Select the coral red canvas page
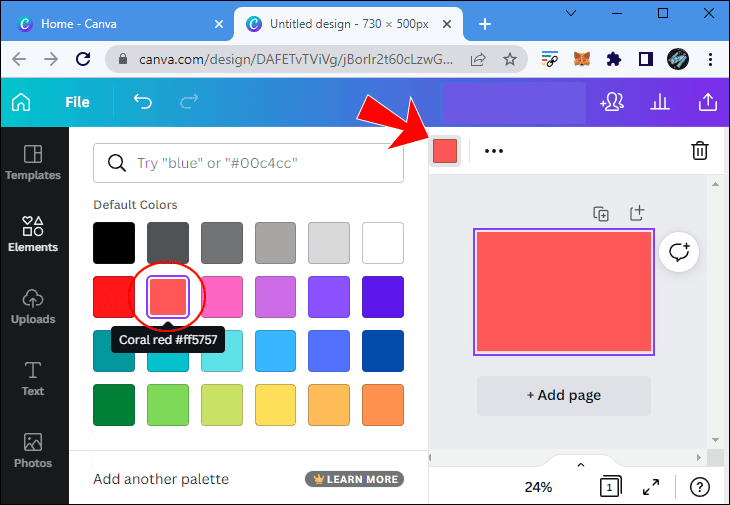The height and width of the screenshot is (505, 730). tap(564, 292)
